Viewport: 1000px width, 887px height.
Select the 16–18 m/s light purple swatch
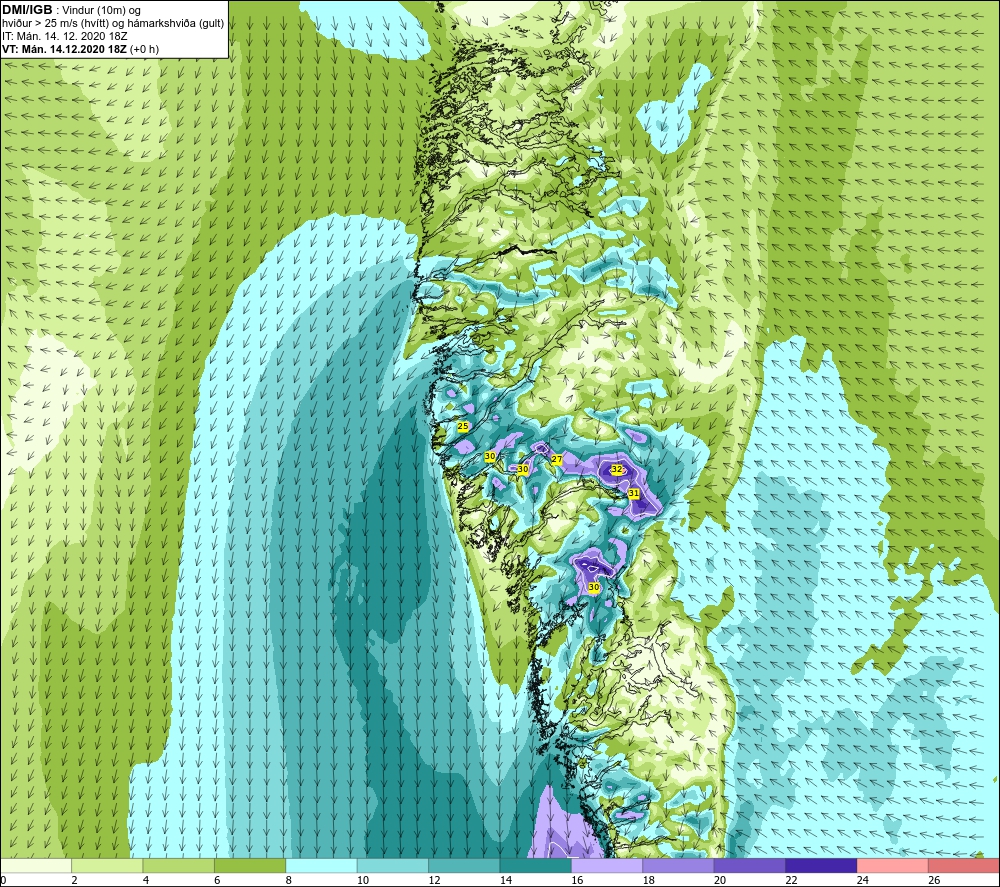point(607,865)
